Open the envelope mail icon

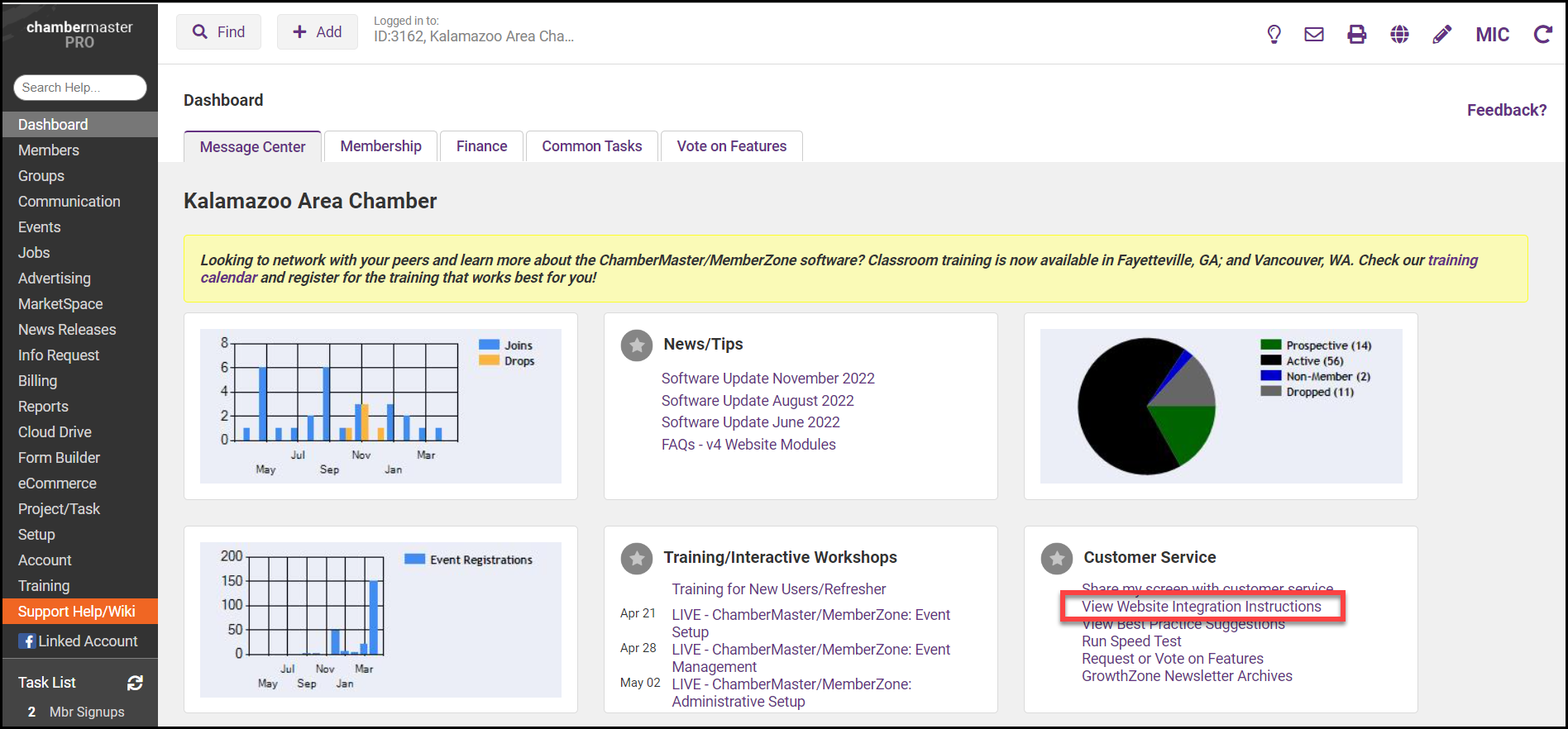1314,34
